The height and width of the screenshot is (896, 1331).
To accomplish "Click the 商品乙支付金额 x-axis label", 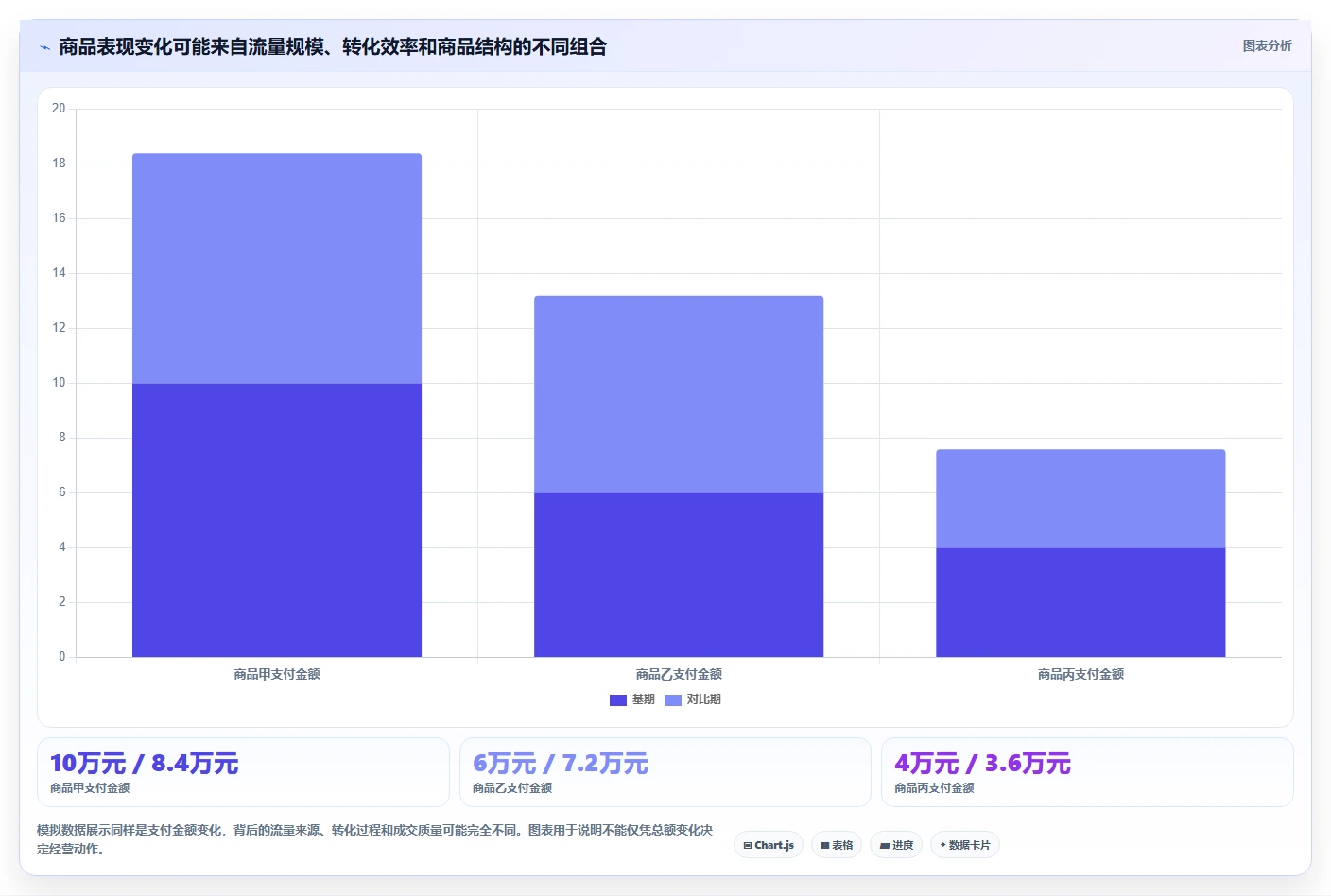I will (679, 674).
